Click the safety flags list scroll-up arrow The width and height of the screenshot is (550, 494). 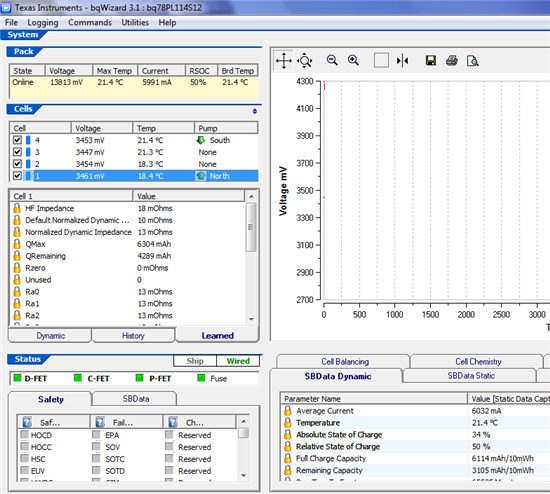coord(243,421)
